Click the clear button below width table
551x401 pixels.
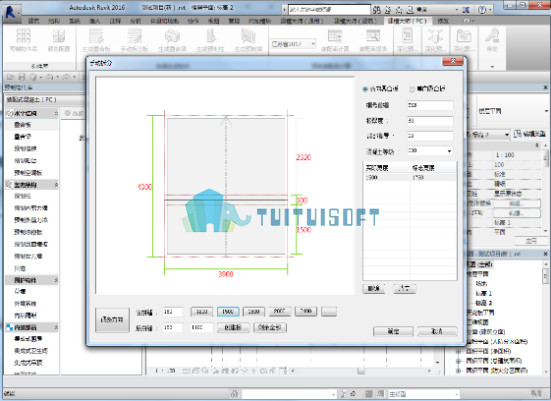pos(404,289)
